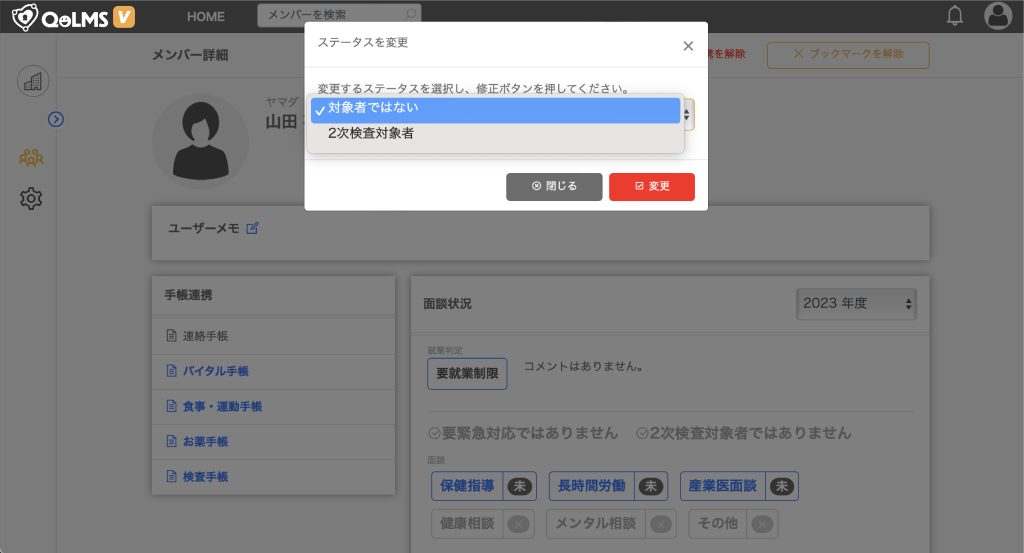Click the gray 閉じる button

click(x=554, y=186)
